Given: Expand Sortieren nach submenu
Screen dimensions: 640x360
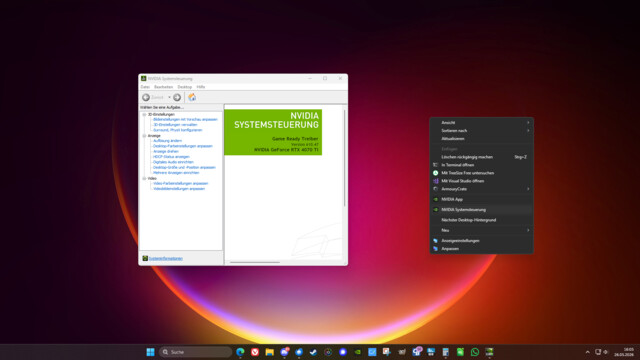Looking at the screenshot, I should click(x=482, y=131).
